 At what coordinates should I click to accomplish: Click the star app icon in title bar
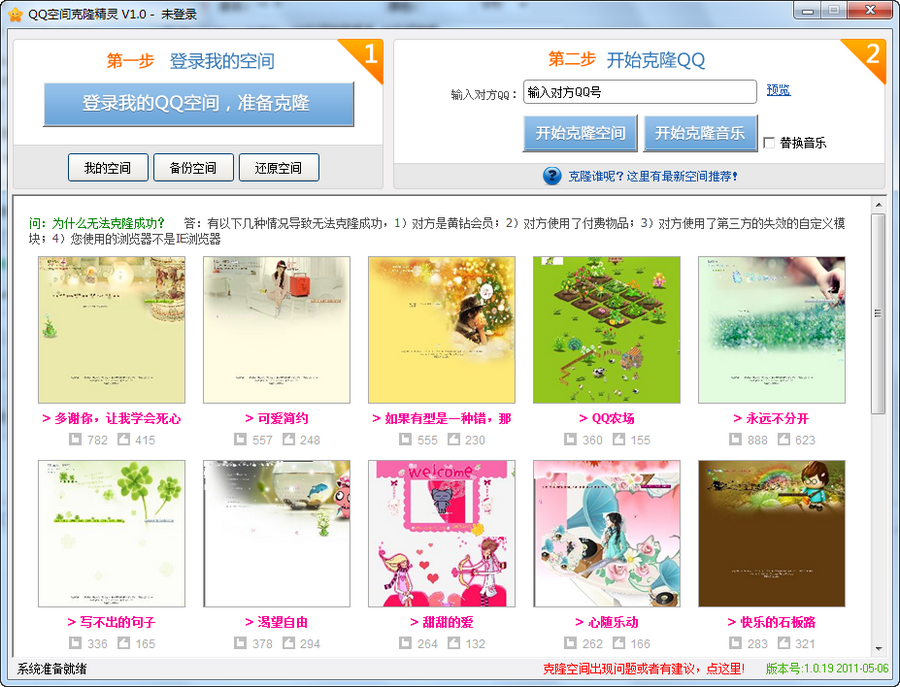(x=15, y=14)
